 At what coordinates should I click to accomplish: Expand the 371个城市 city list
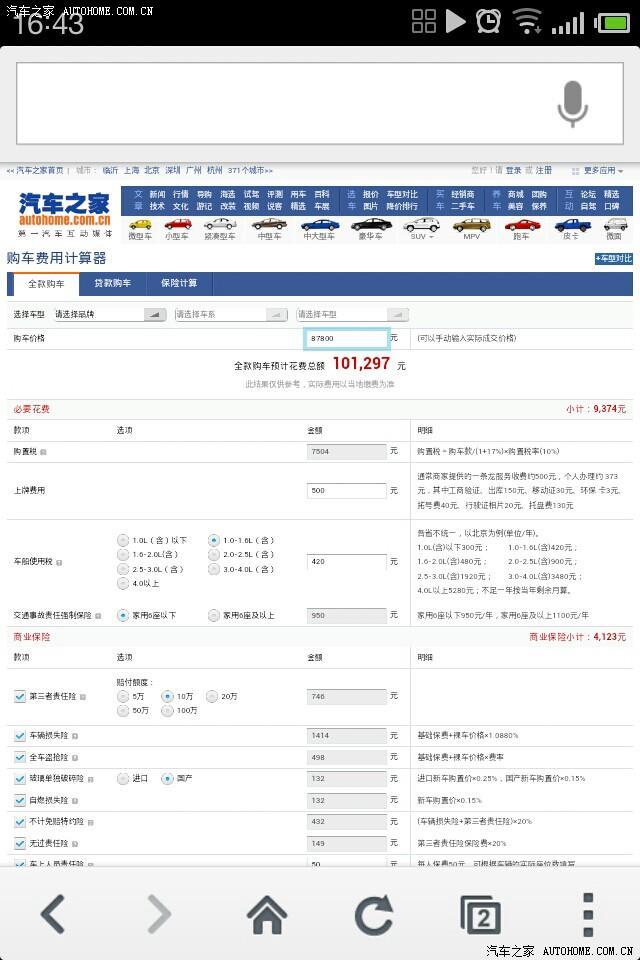pos(250,170)
